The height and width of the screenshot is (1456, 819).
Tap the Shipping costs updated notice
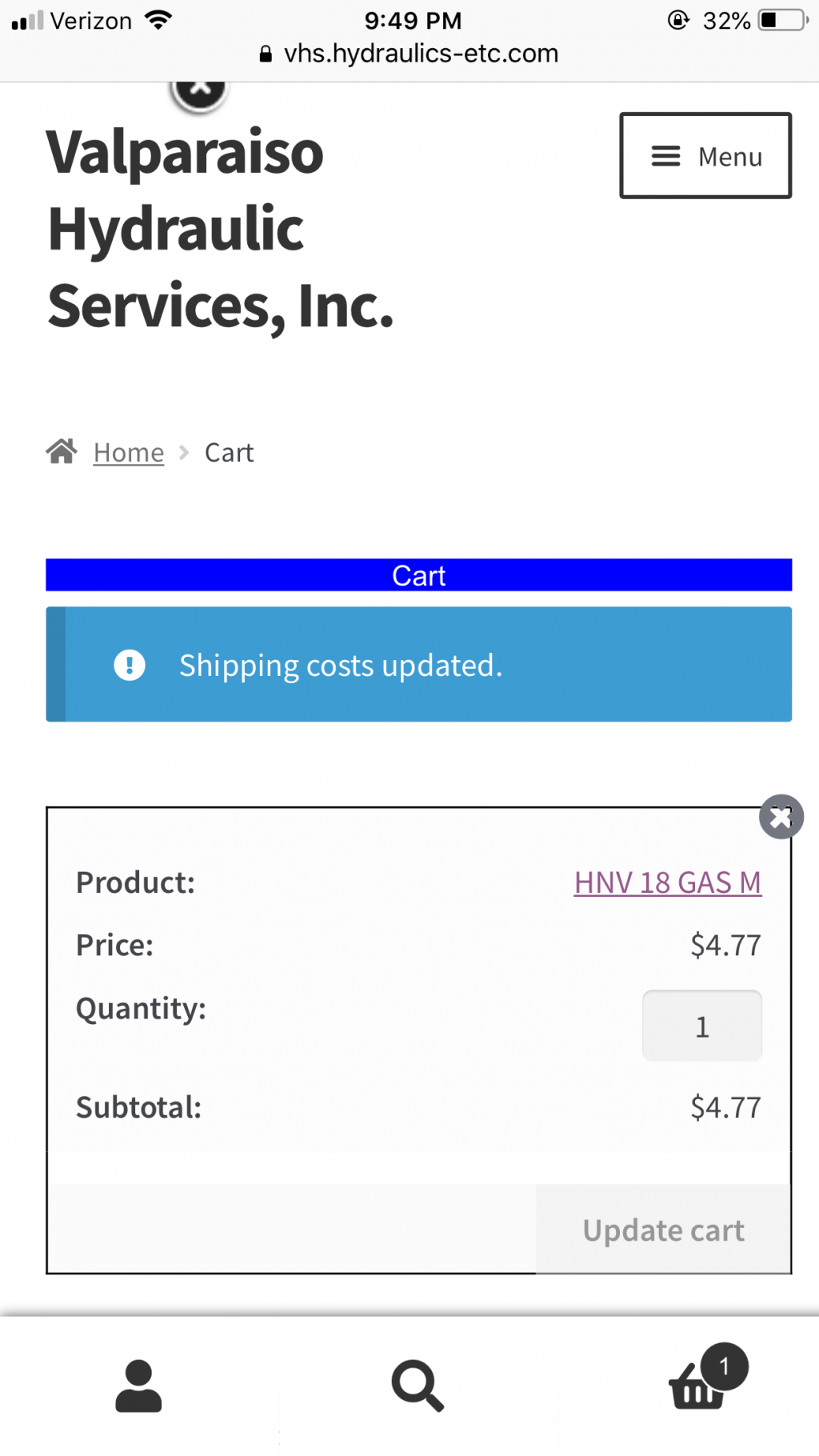(419, 664)
